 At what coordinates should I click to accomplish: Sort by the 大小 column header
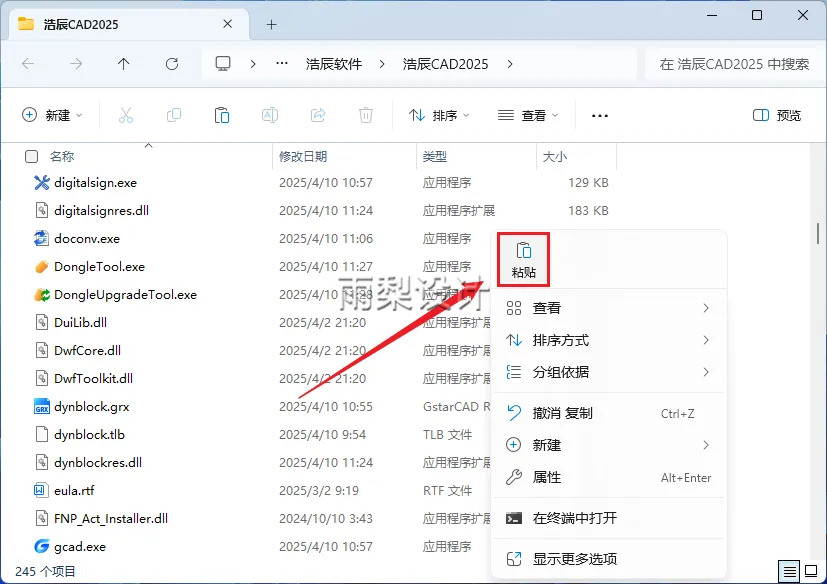pos(555,157)
